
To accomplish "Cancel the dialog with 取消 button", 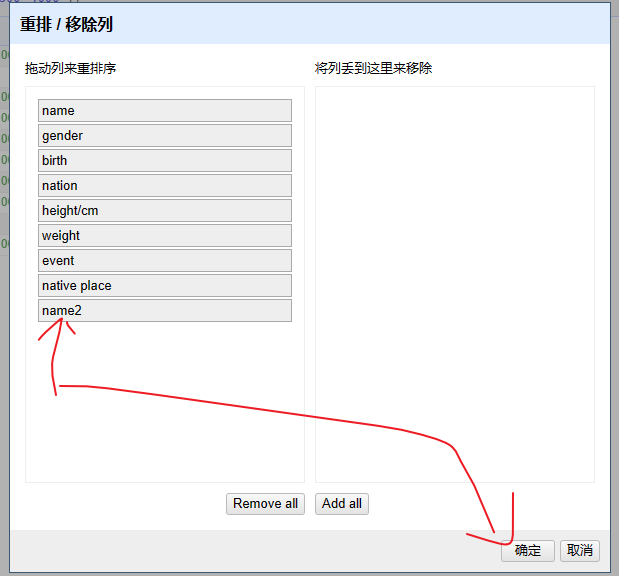I will [x=580, y=550].
